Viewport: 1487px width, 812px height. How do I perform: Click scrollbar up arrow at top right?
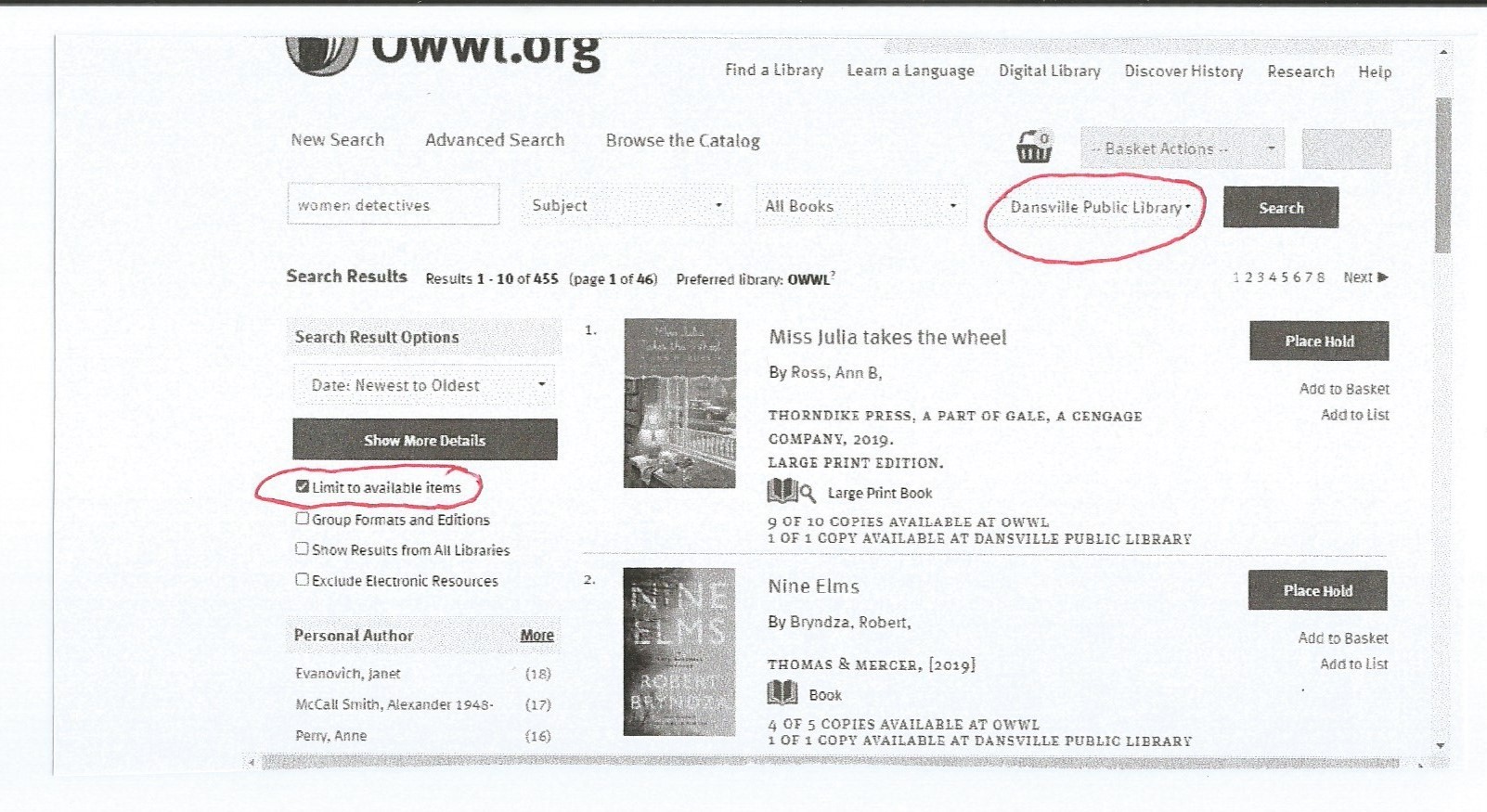point(1442,52)
